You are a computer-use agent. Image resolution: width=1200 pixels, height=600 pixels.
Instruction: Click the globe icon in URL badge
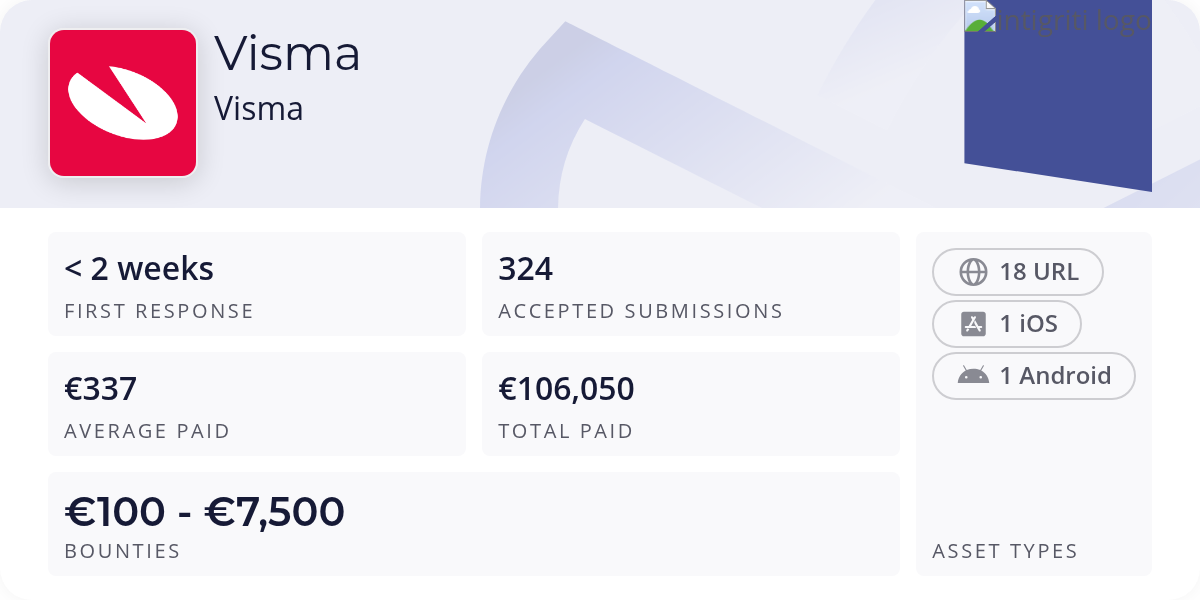(x=973, y=272)
